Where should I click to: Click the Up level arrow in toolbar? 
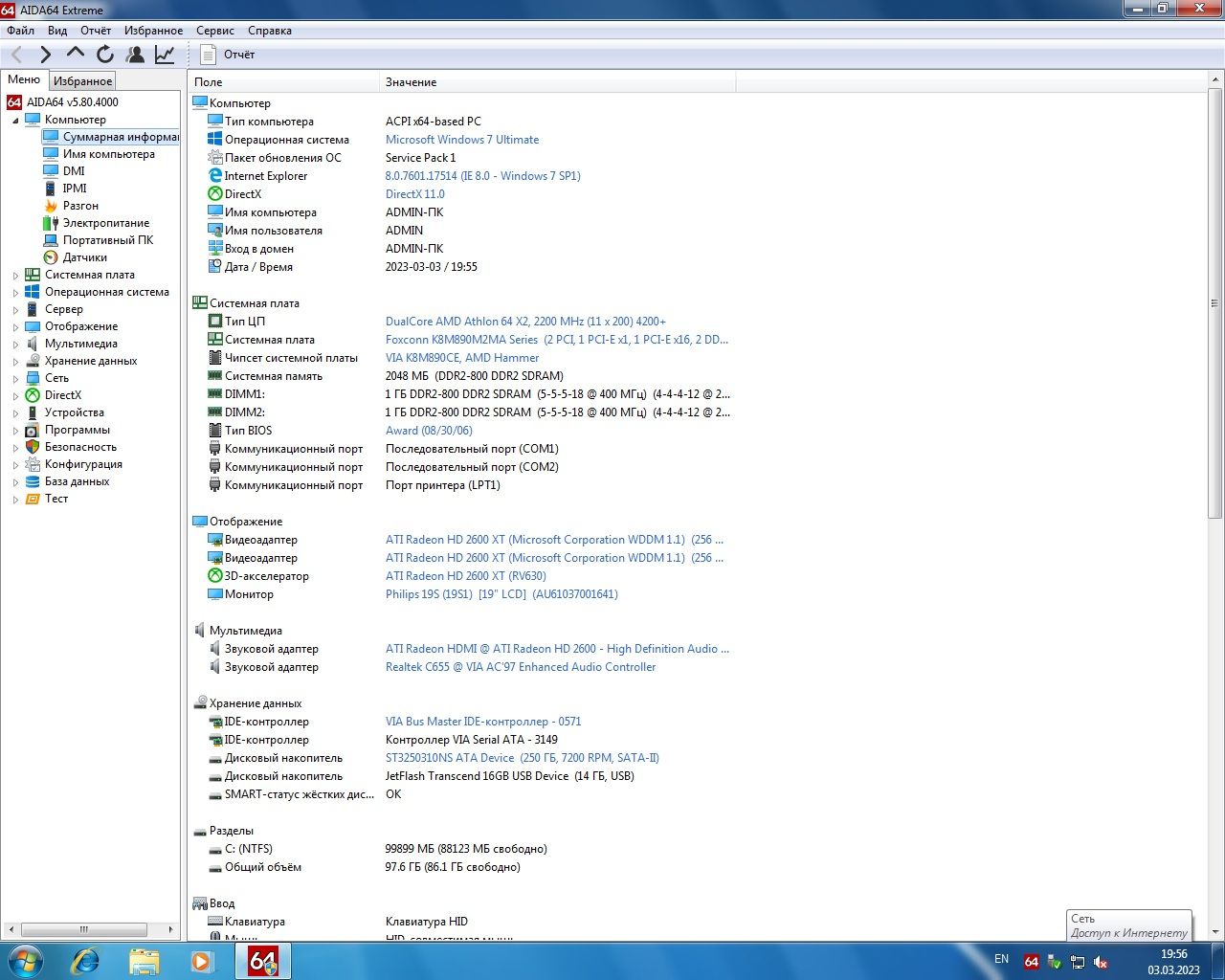point(76,55)
